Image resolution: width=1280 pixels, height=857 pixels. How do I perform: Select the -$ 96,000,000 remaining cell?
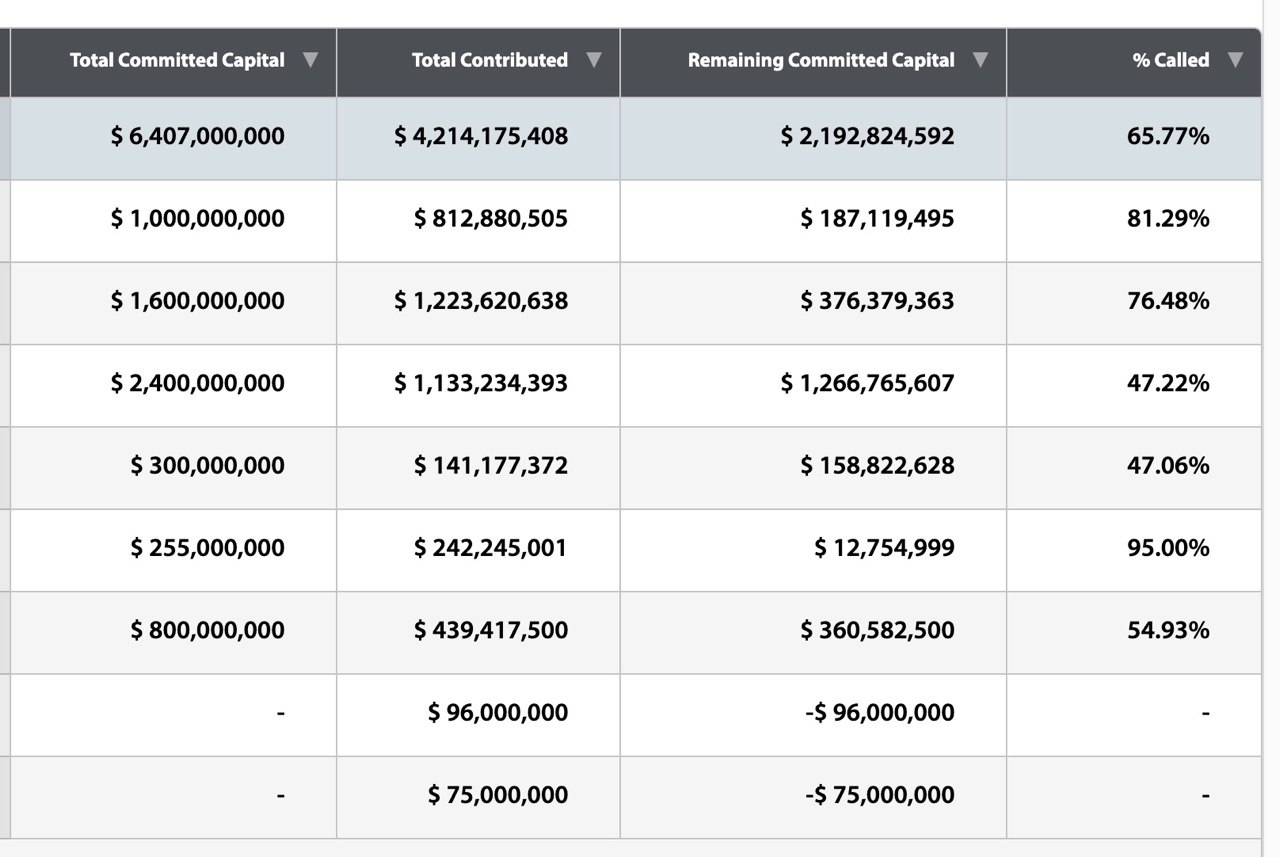click(x=879, y=712)
